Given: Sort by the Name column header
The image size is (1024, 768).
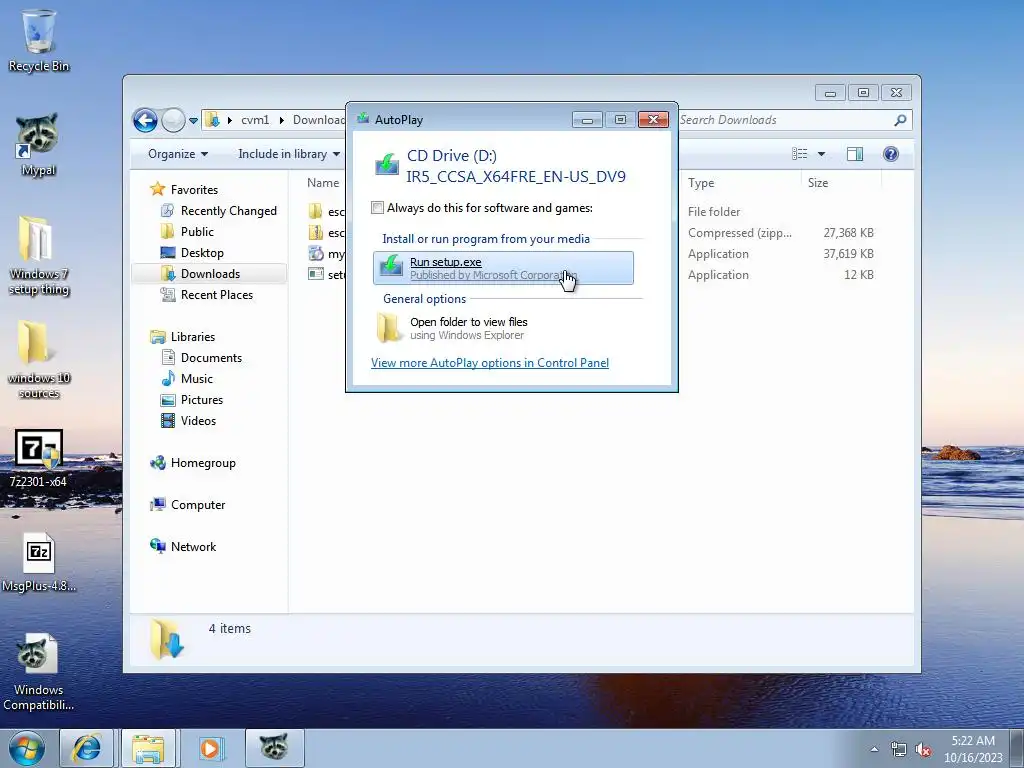Looking at the screenshot, I should (323, 183).
